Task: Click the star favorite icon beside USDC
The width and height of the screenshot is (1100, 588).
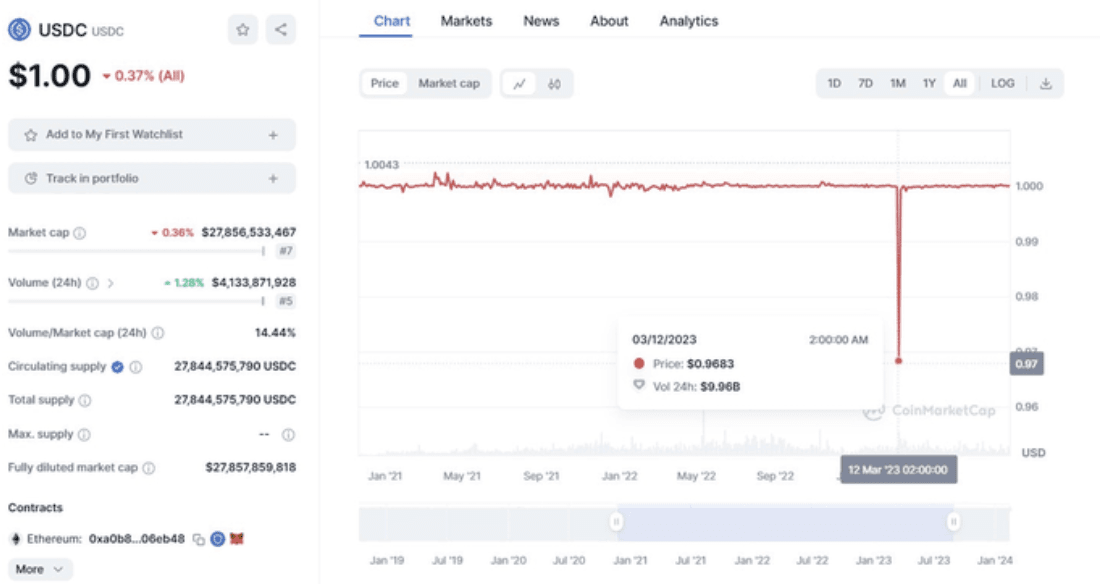Action: coord(243,29)
